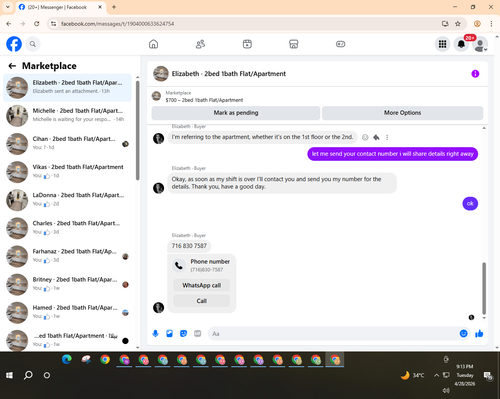The width and height of the screenshot is (500, 399).
Task: Start a WhatsApp call
Action: (202, 285)
